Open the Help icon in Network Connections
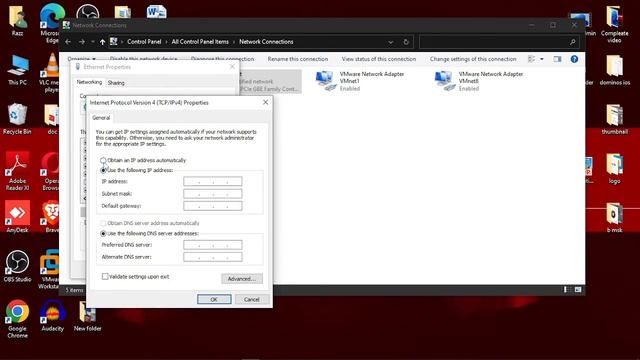The image size is (640, 360). click(574, 59)
